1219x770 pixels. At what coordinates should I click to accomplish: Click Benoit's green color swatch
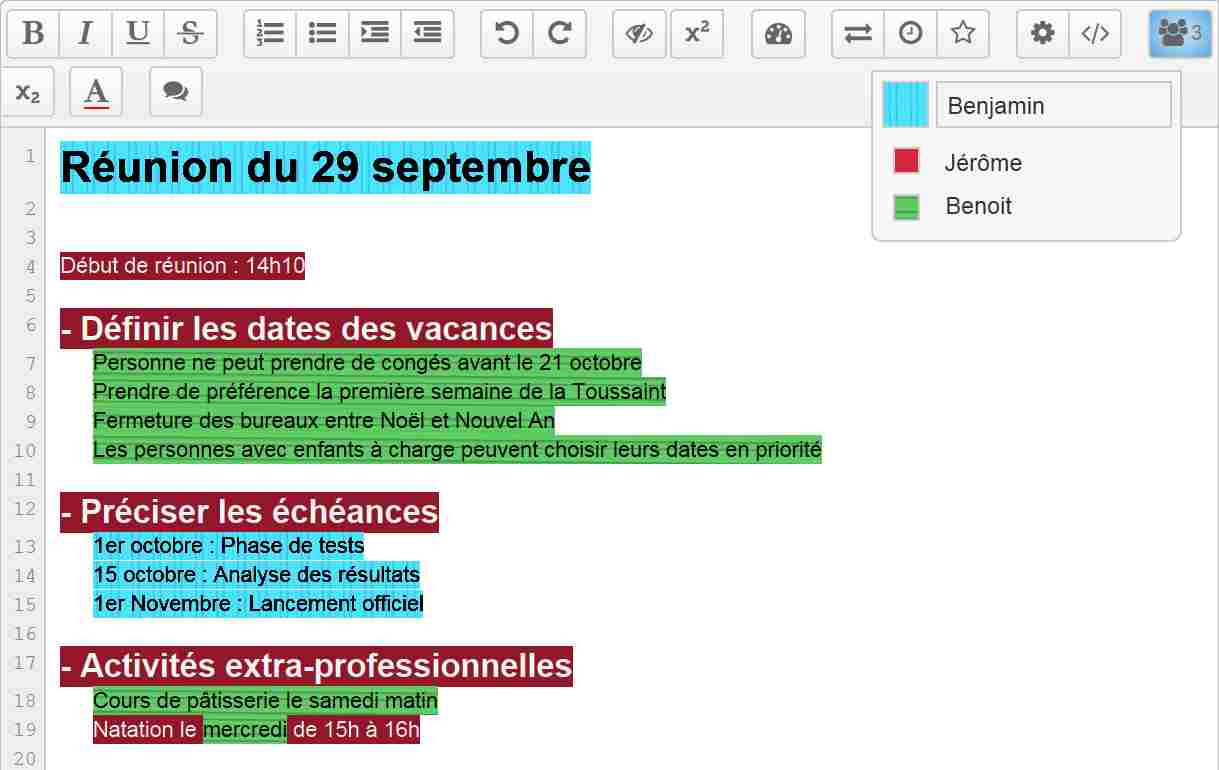point(906,206)
